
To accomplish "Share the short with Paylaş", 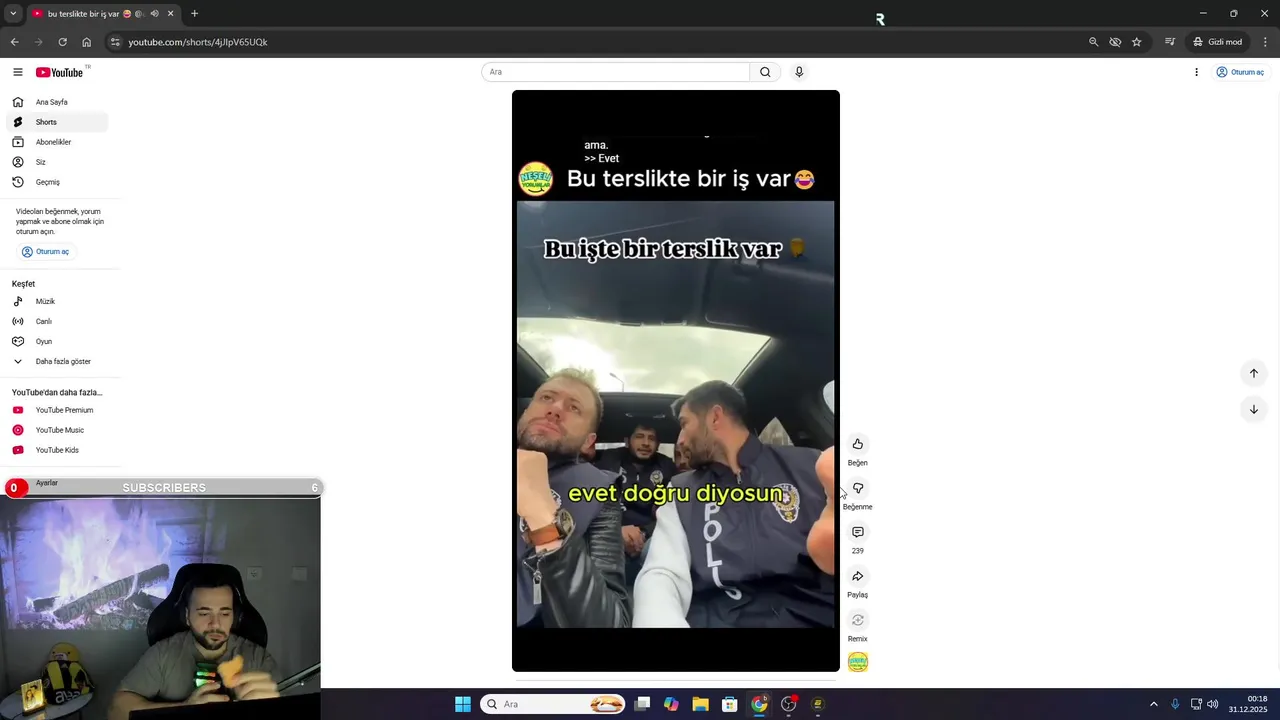I will click(857, 576).
